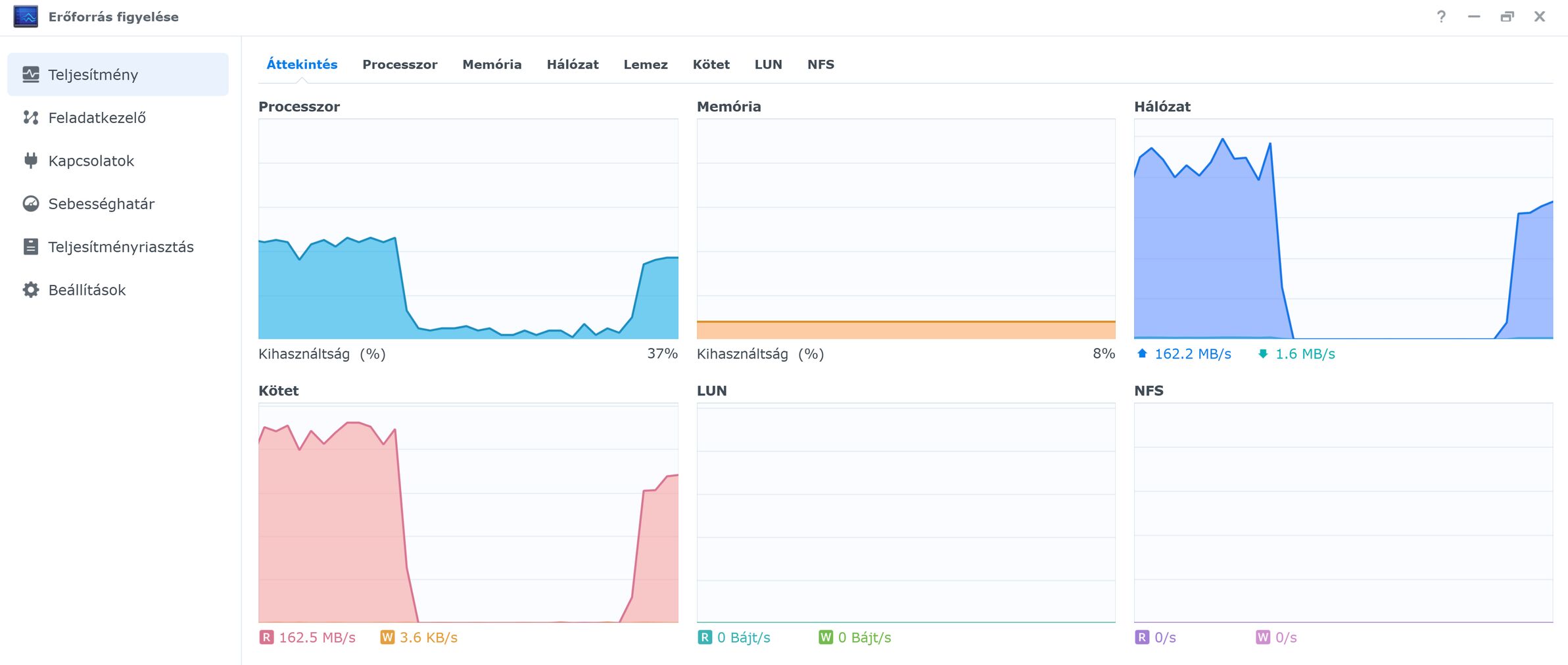The height and width of the screenshot is (665, 1568).
Task: Minimize the Erőforrás figyelése window
Action: point(1474,16)
